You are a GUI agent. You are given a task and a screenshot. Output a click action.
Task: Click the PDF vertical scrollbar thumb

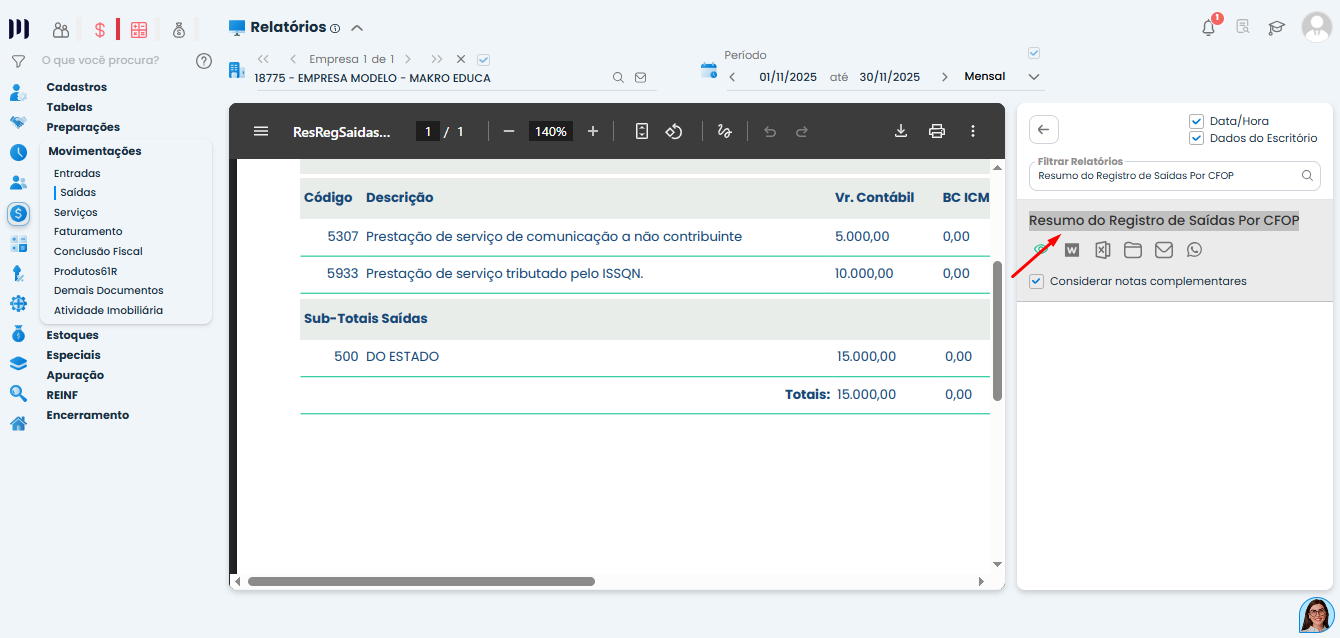click(x=997, y=330)
